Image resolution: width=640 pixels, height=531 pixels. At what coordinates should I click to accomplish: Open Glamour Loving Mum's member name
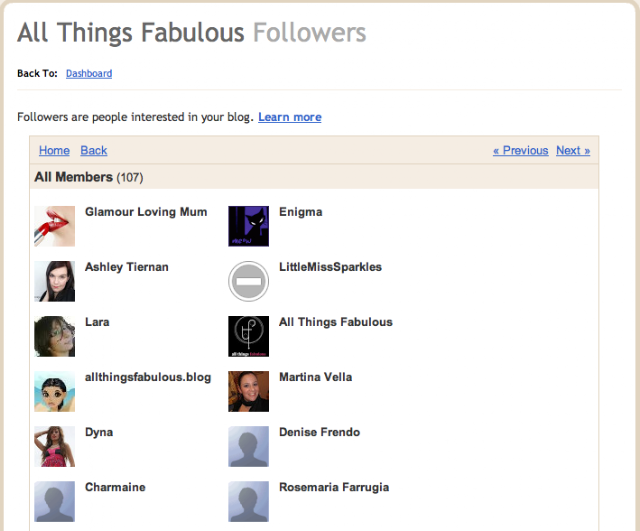pos(146,212)
